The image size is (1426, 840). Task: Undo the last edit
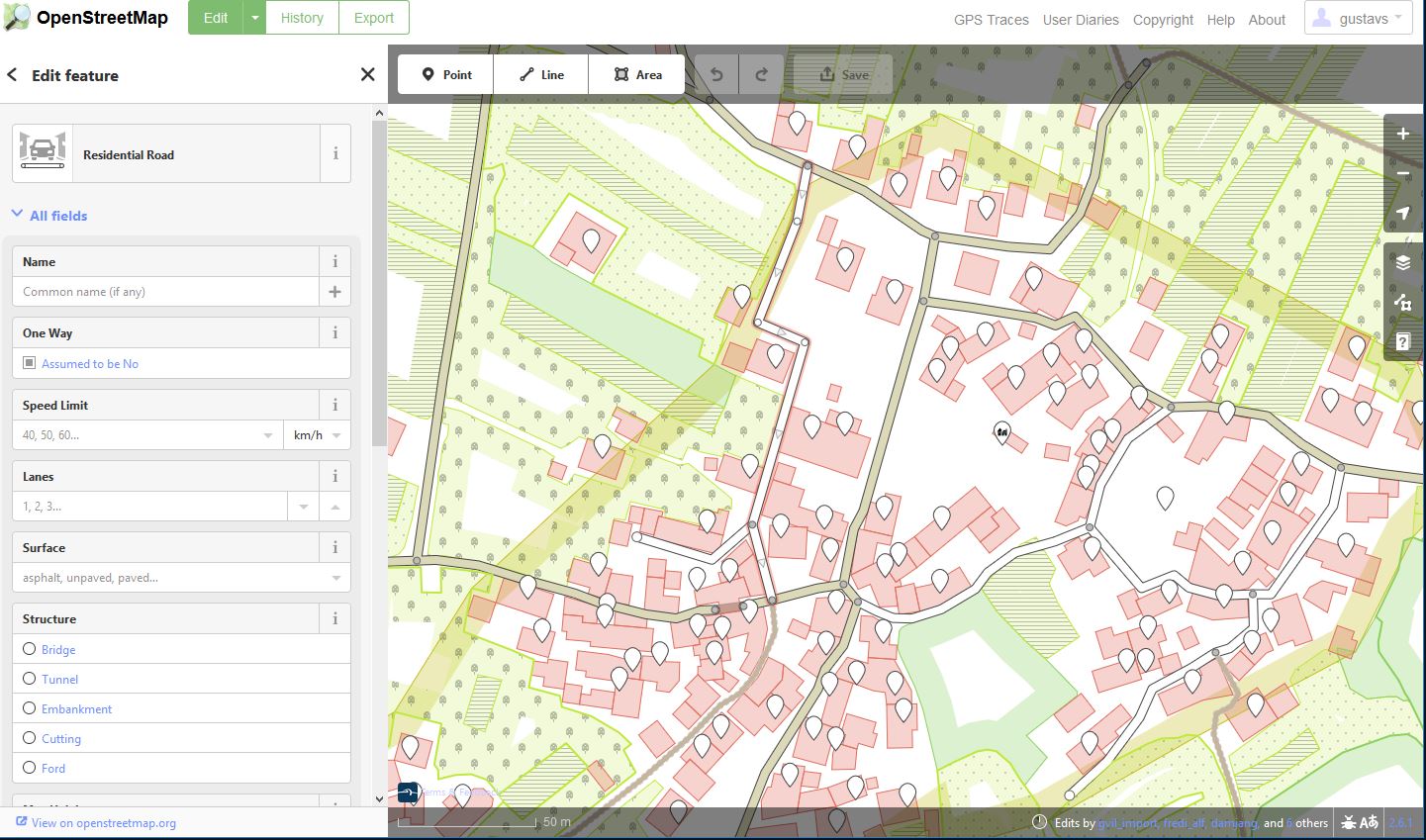[716, 74]
